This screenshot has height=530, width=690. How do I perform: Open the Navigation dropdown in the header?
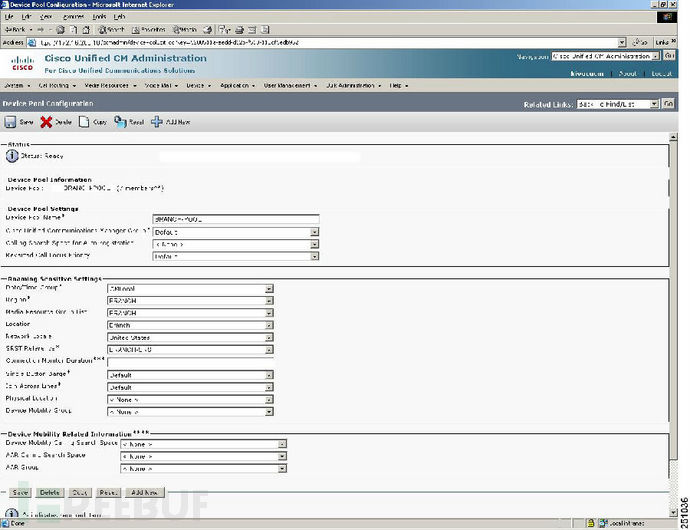pos(606,56)
